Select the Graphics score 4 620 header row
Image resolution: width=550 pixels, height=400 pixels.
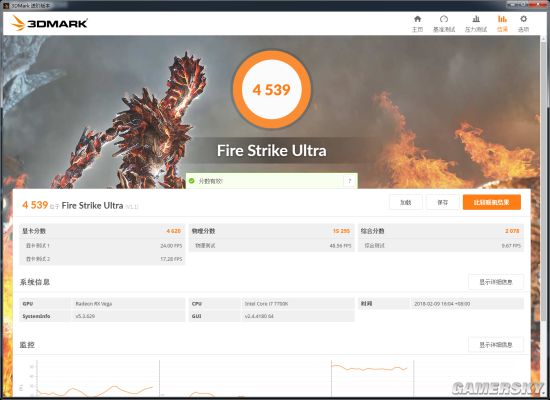click(102, 231)
